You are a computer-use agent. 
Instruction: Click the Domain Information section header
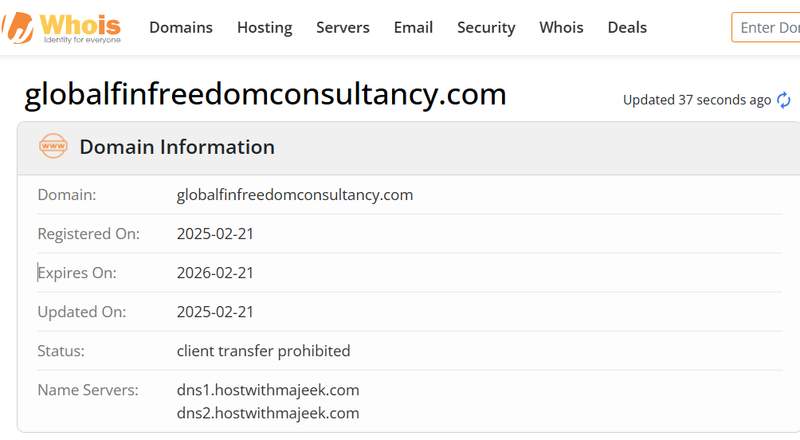pos(408,148)
